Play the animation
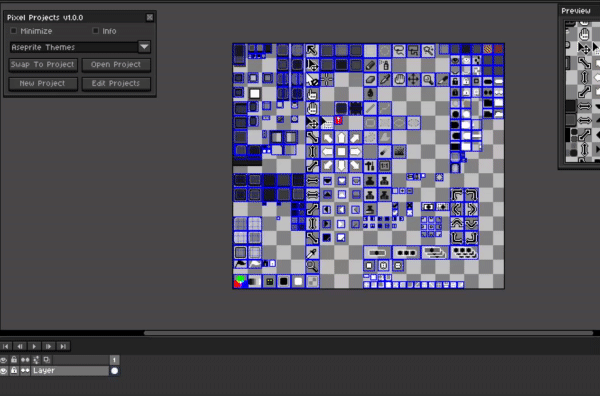The image size is (600, 396). coord(34,347)
